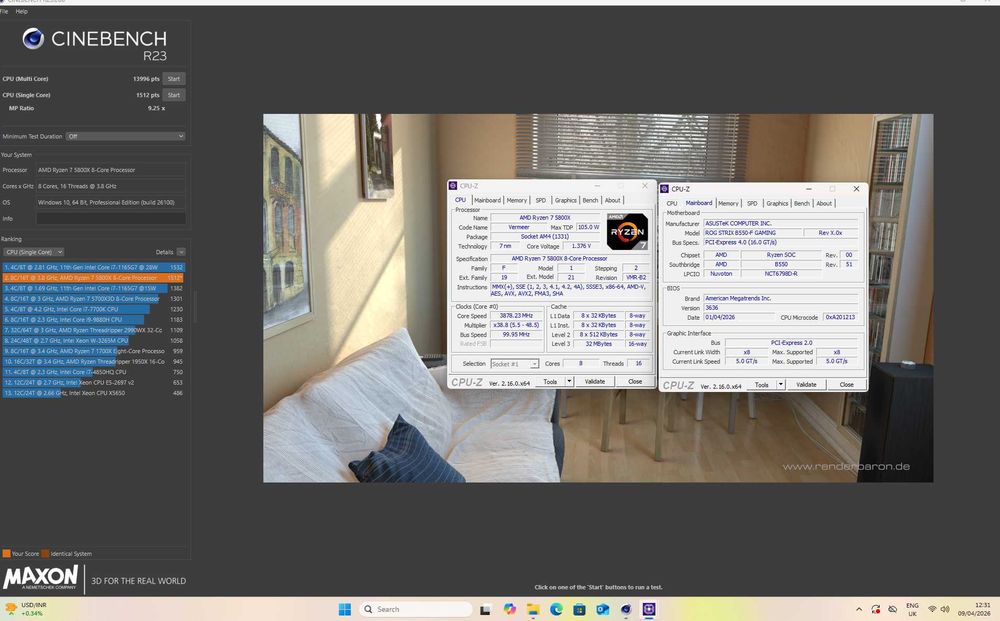Select the Intel Xeon CPU X5650 ranking row
Viewport: 1000px width, 621px height.
click(x=94, y=393)
